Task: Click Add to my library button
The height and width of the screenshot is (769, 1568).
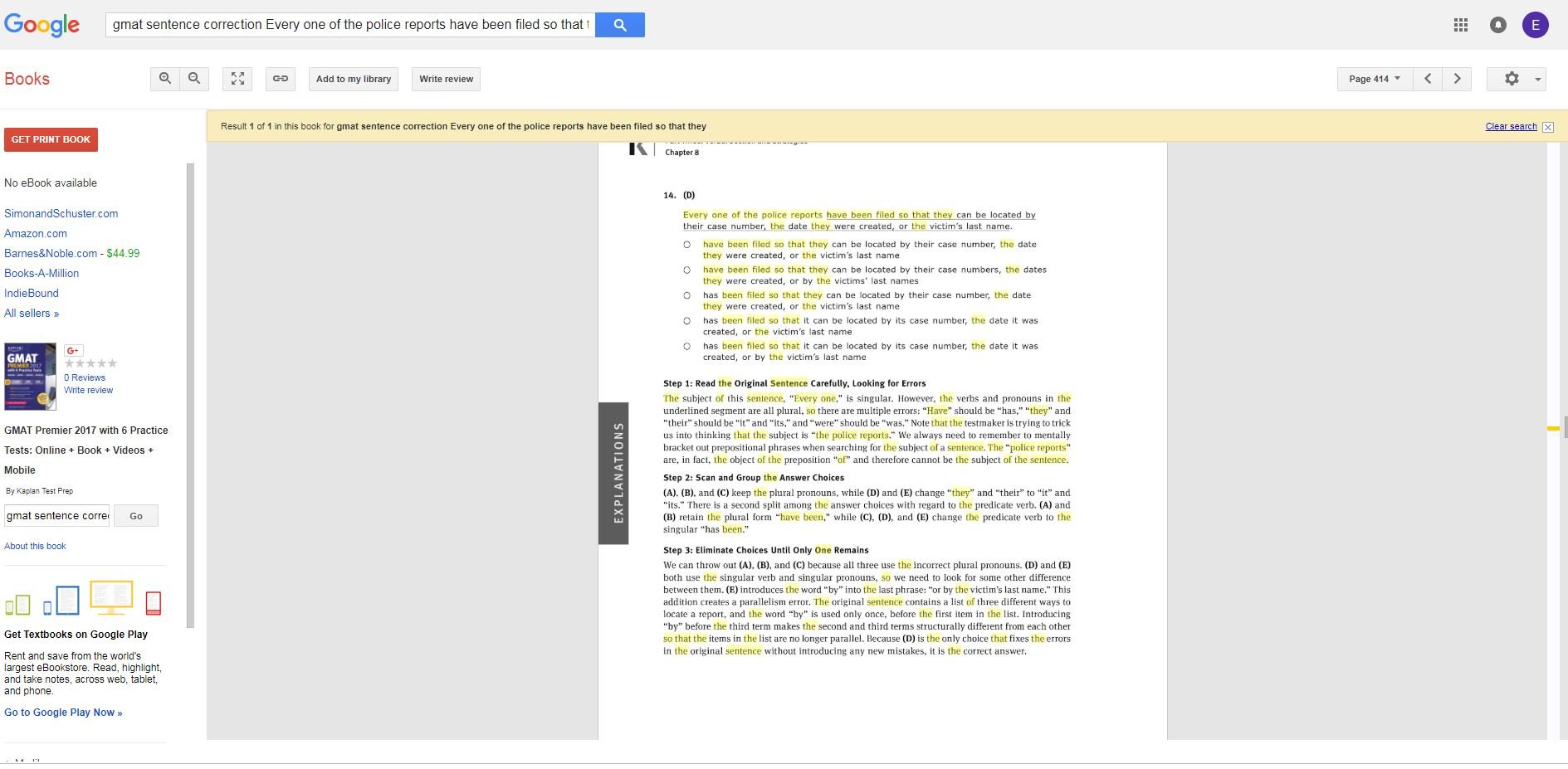Action: 354,79
